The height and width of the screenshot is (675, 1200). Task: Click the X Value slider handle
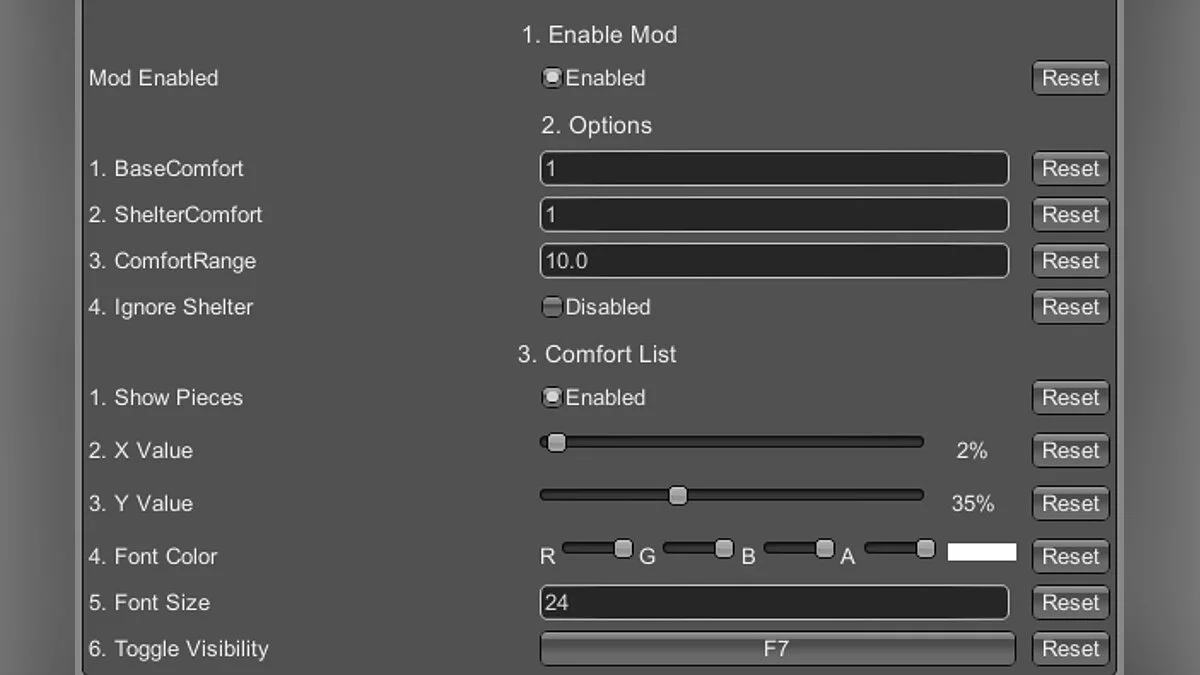point(557,442)
